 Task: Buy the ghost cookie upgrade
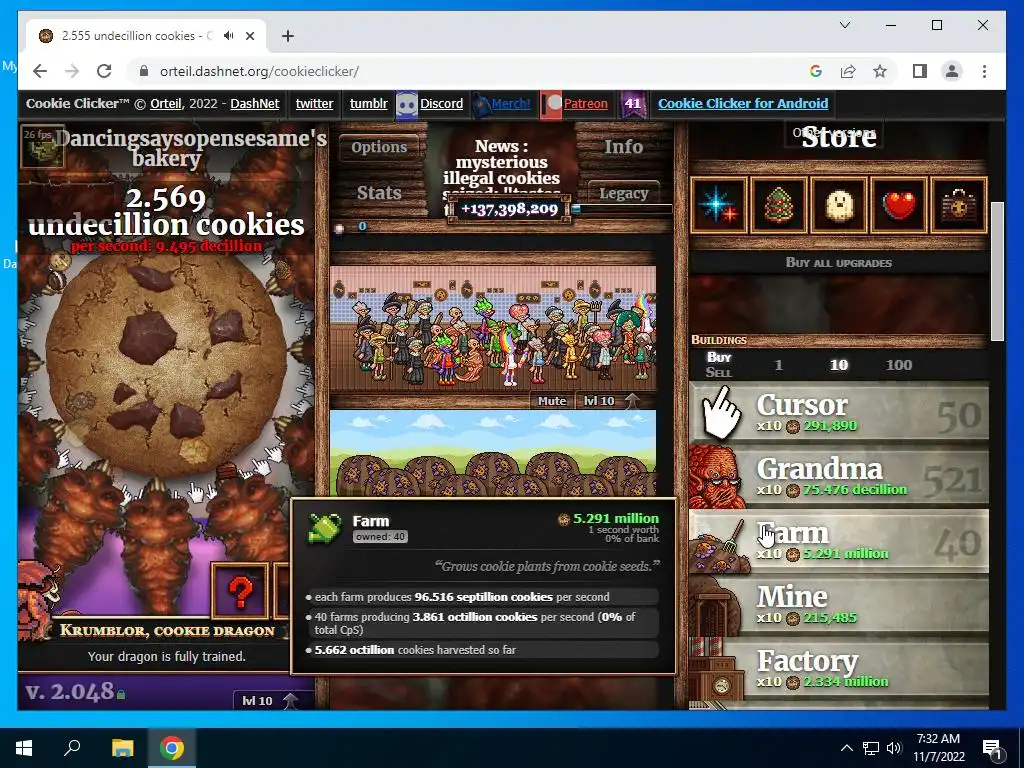click(839, 205)
